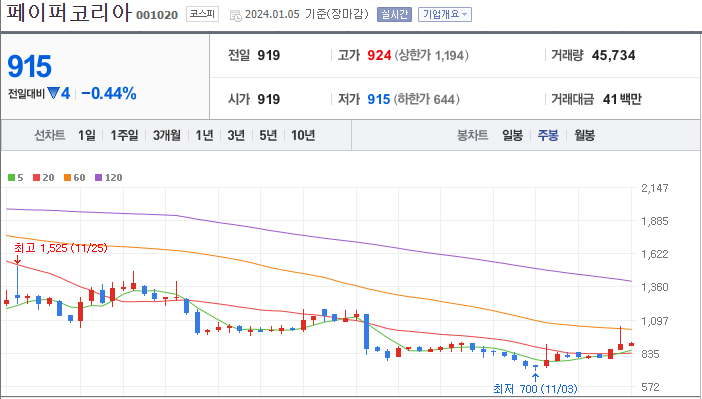The width and height of the screenshot is (702, 399).
Task: Click the current price 915
Action: tap(30, 67)
